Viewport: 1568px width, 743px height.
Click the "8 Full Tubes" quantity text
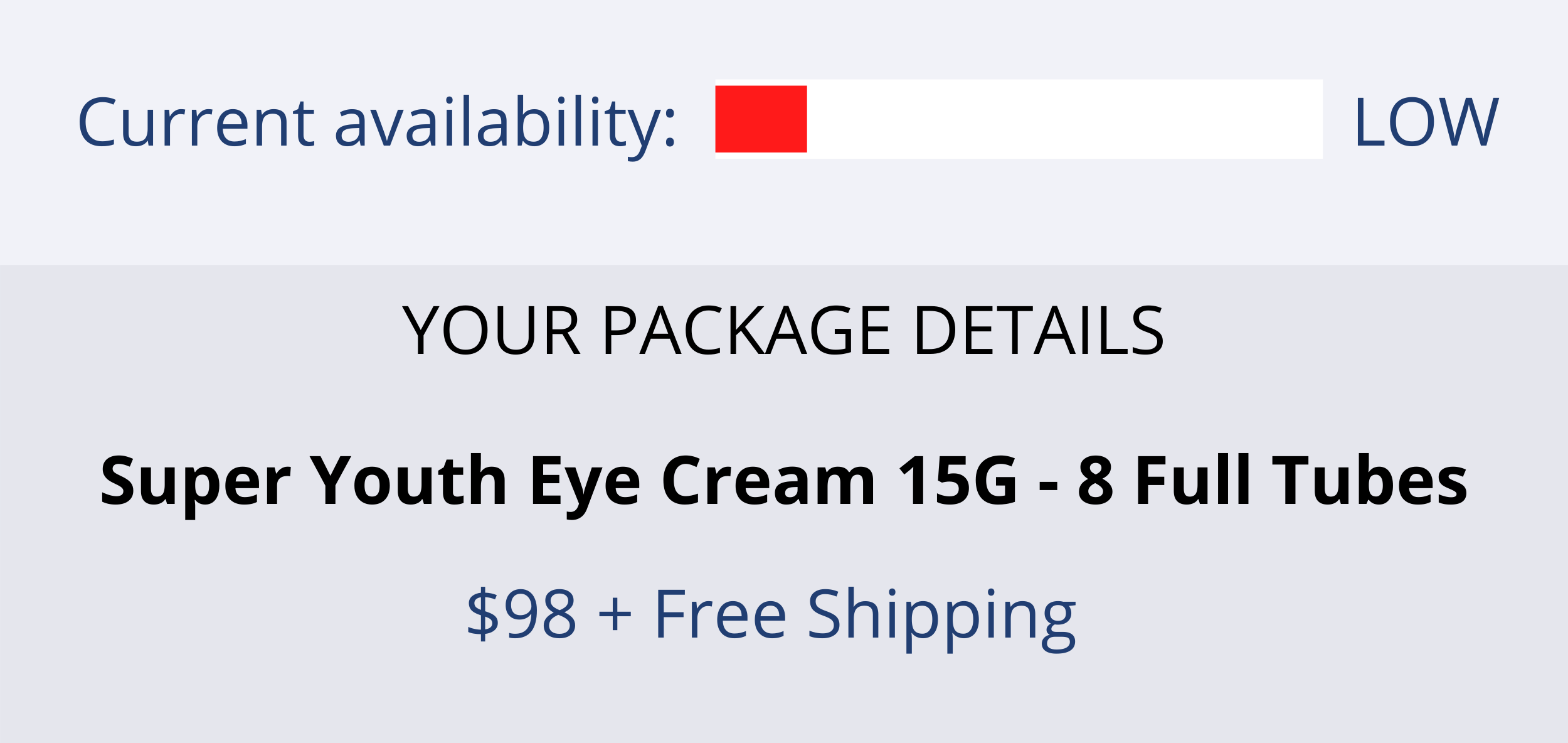1273,480
